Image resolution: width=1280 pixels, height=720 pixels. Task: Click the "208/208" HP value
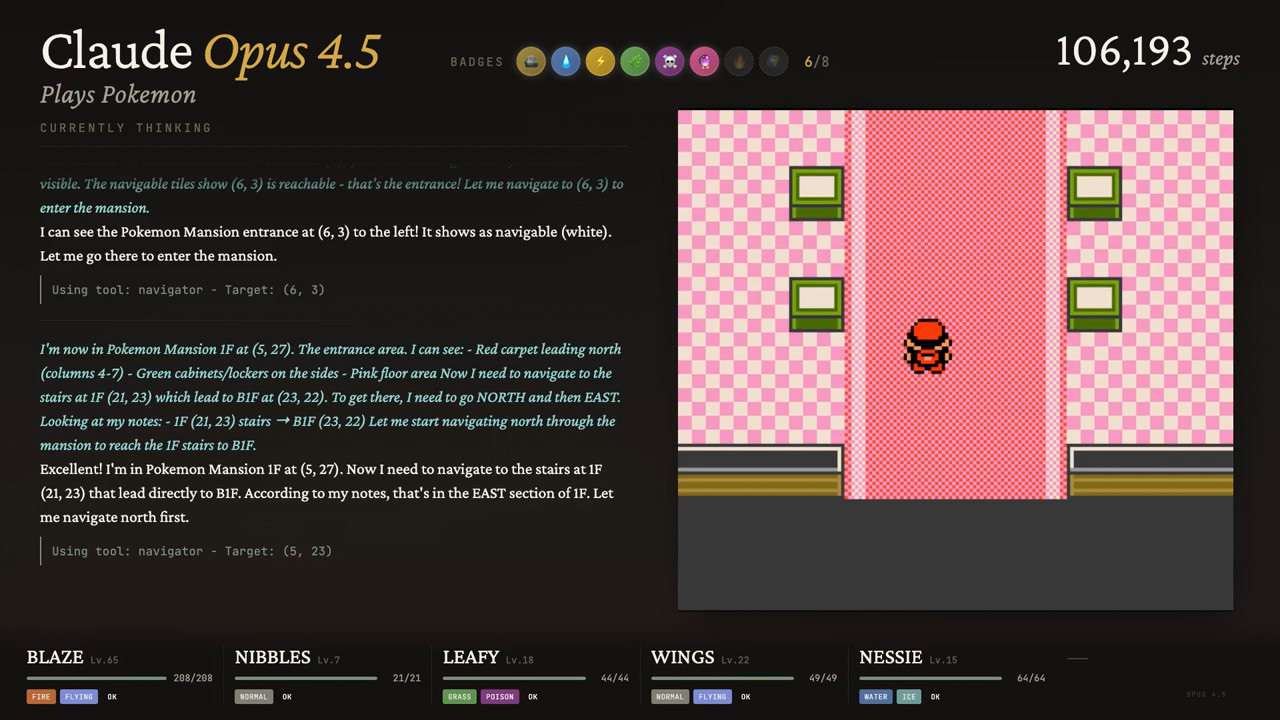193,678
